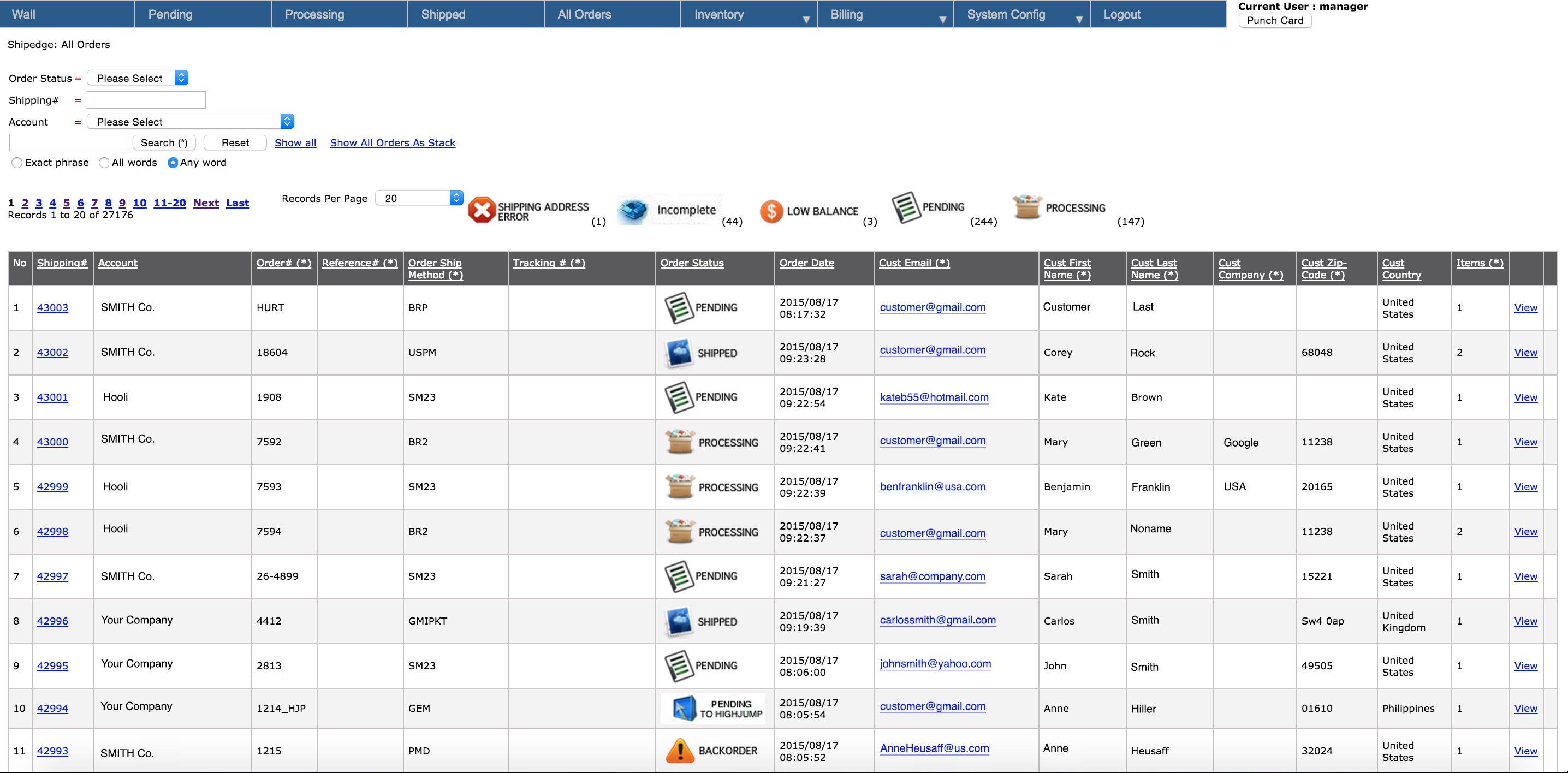The height and width of the screenshot is (773, 1568).
Task: Click the Punch Card button
Action: pos(1275,20)
